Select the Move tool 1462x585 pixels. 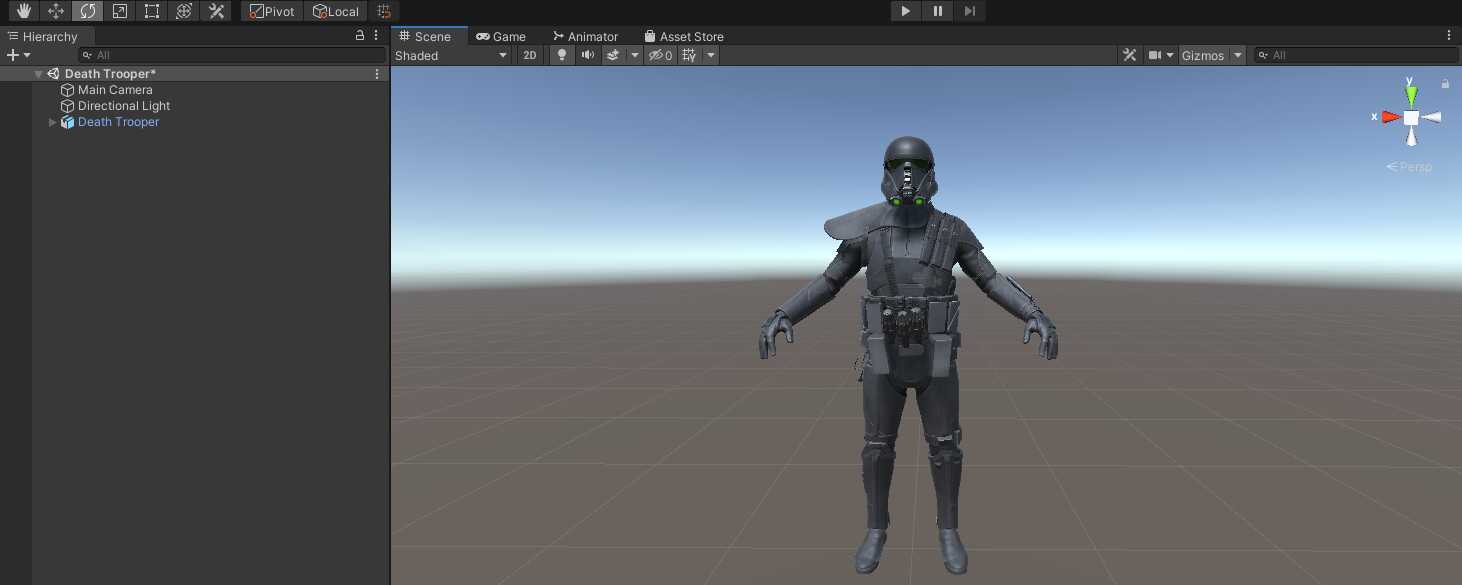pos(56,11)
